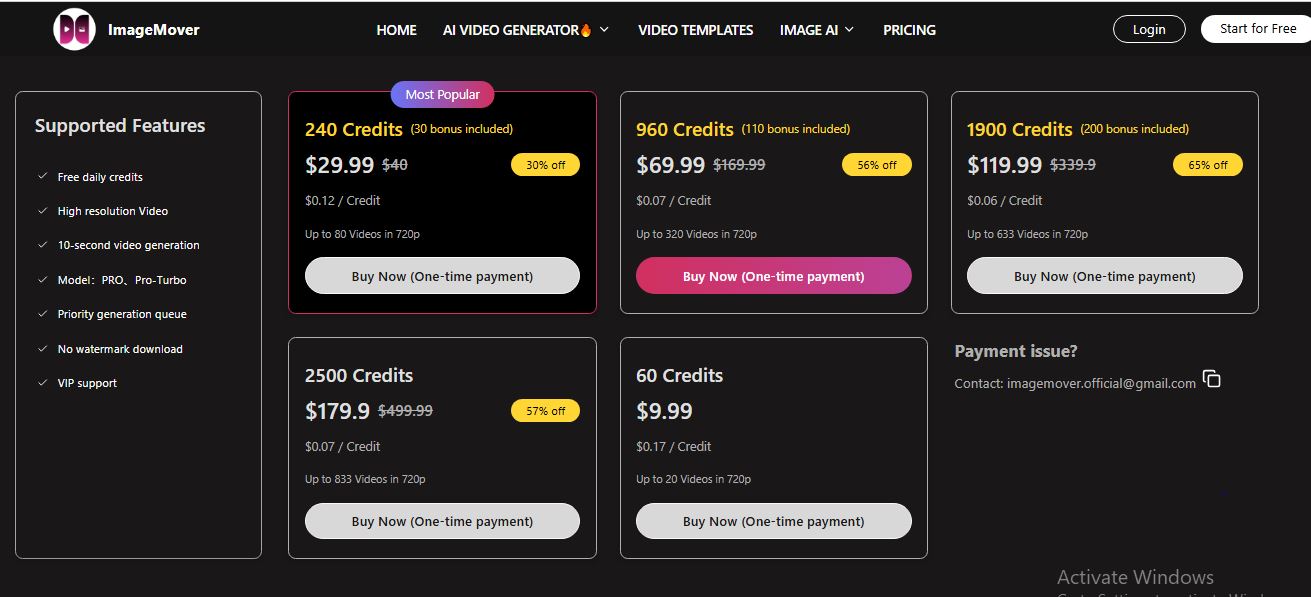Image resolution: width=1311 pixels, height=597 pixels.
Task: Expand the Image AI dropdown chevron
Action: pos(850,30)
